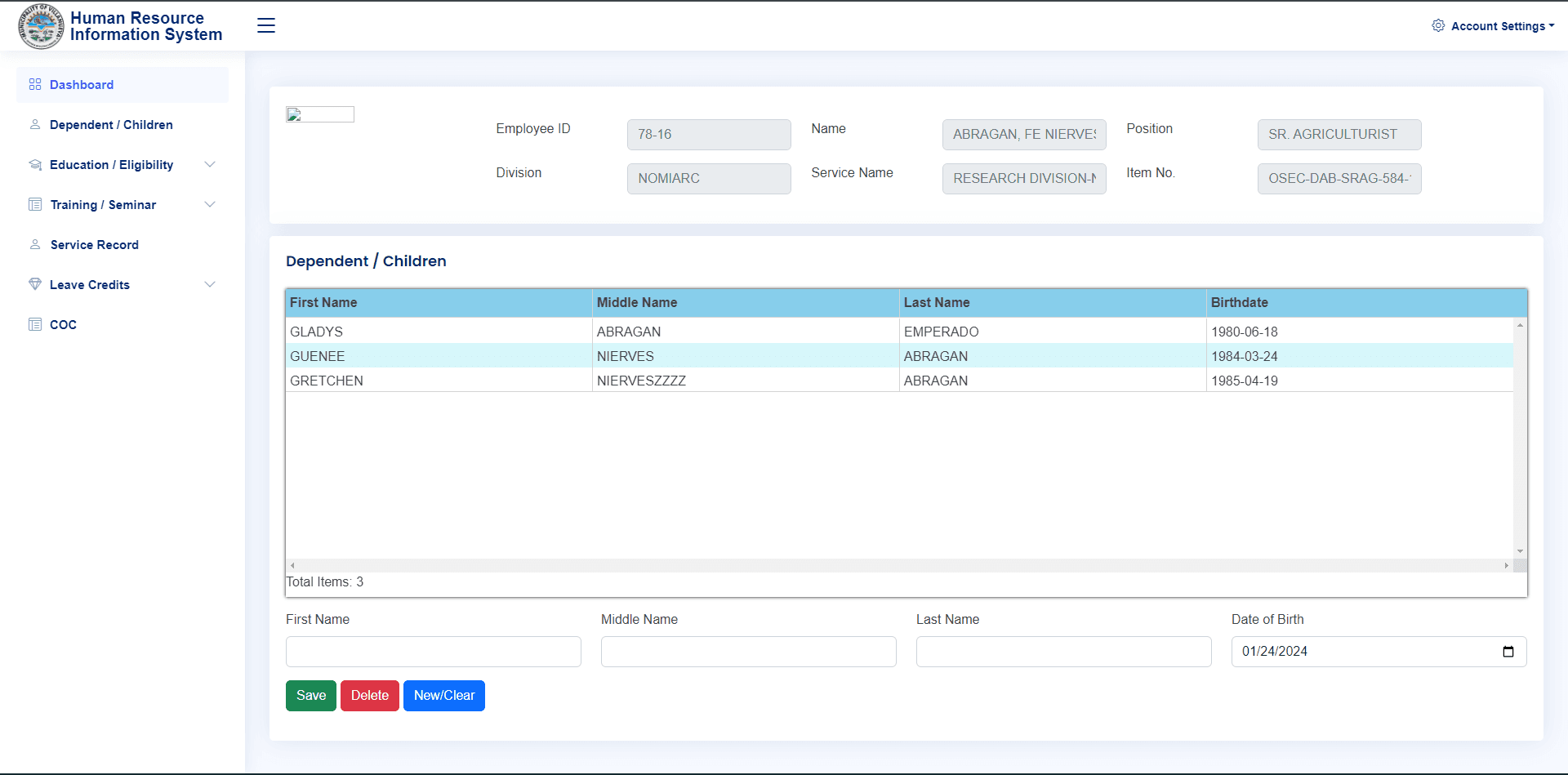
Task: Click the Position field SR. AGRICULTURIST
Action: (1339, 135)
